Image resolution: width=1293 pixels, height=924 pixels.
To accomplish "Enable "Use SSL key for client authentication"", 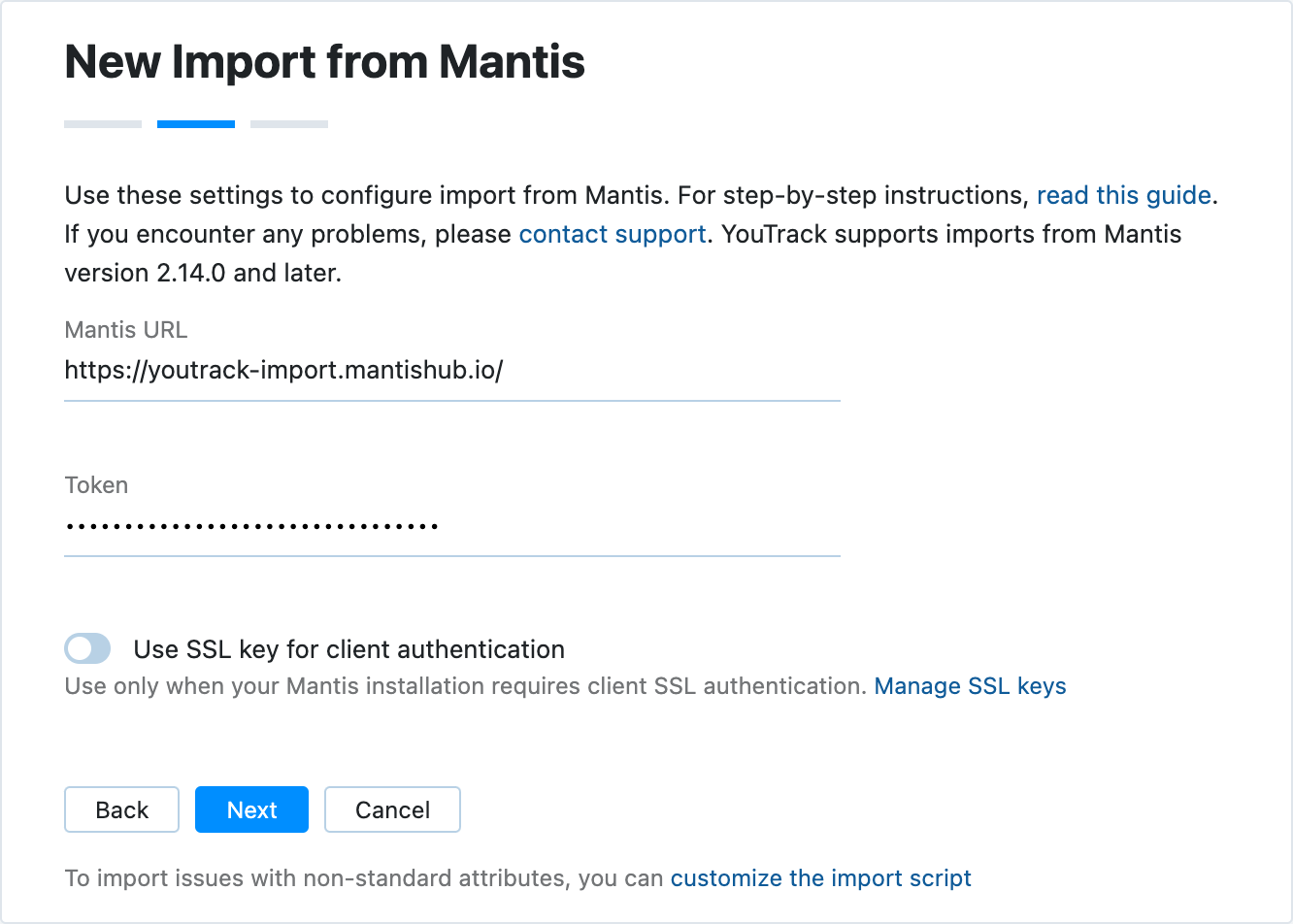I will (87, 648).
